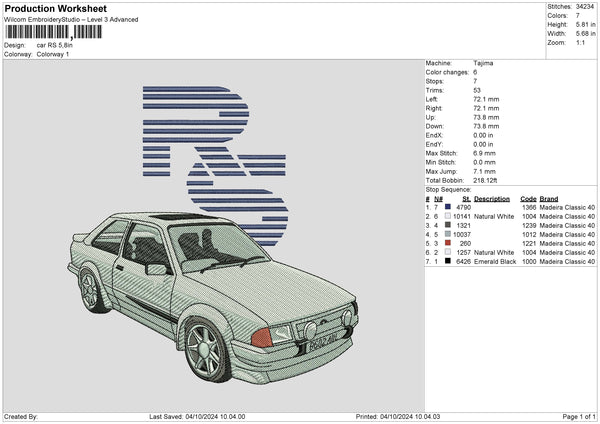This screenshot has width=600, height=424.
Task: Select stitch count '10037' in row 4
Action: [462, 234]
